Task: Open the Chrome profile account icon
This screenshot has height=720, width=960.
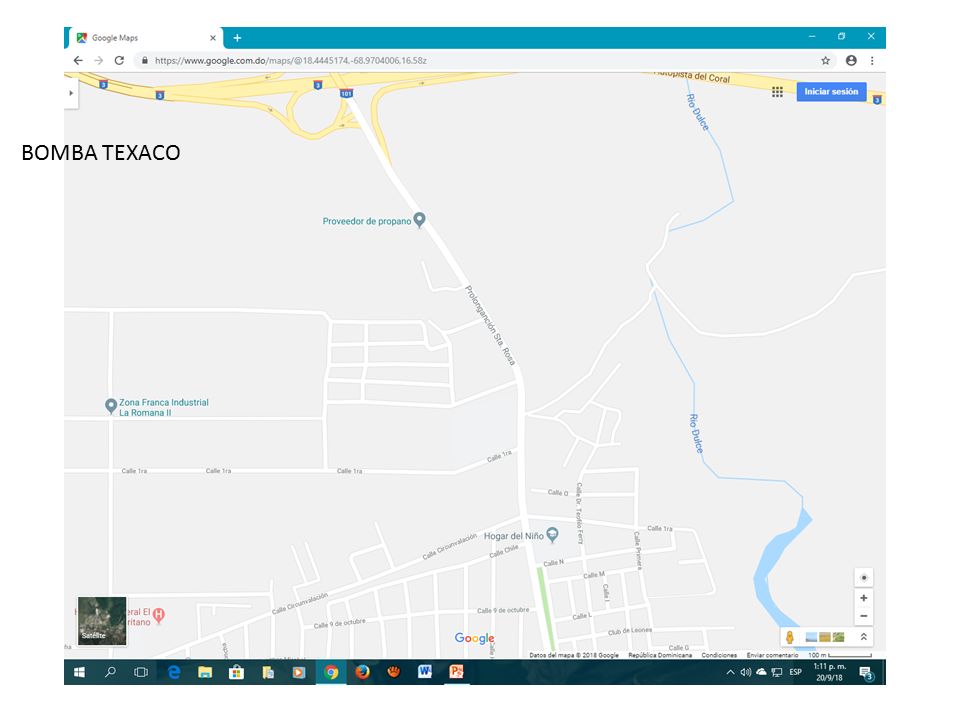Action: click(x=851, y=61)
